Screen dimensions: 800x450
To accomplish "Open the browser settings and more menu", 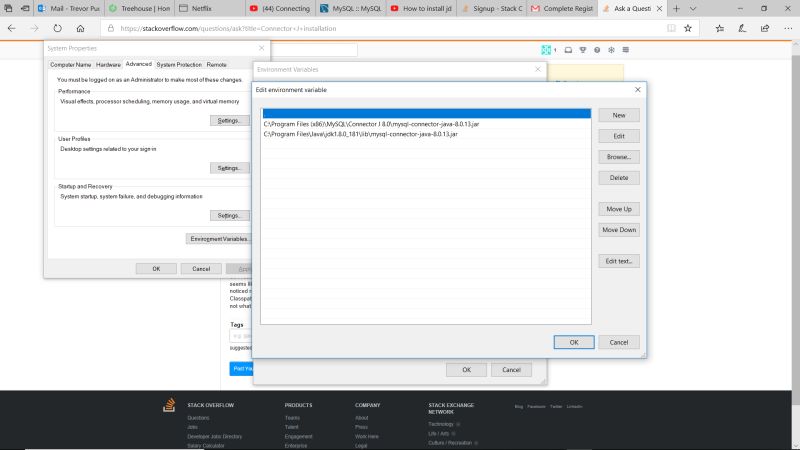I will tap(788, 29).
